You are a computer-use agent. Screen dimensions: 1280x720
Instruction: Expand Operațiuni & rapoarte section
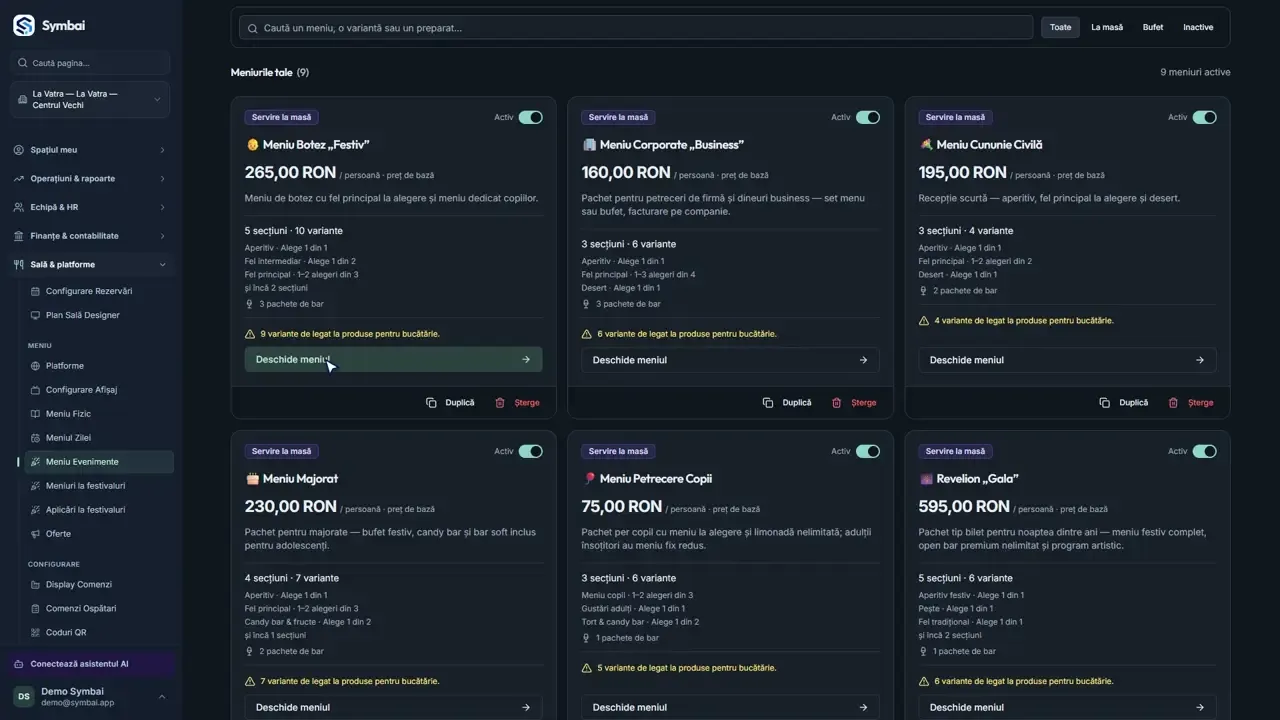coord(90,179)
